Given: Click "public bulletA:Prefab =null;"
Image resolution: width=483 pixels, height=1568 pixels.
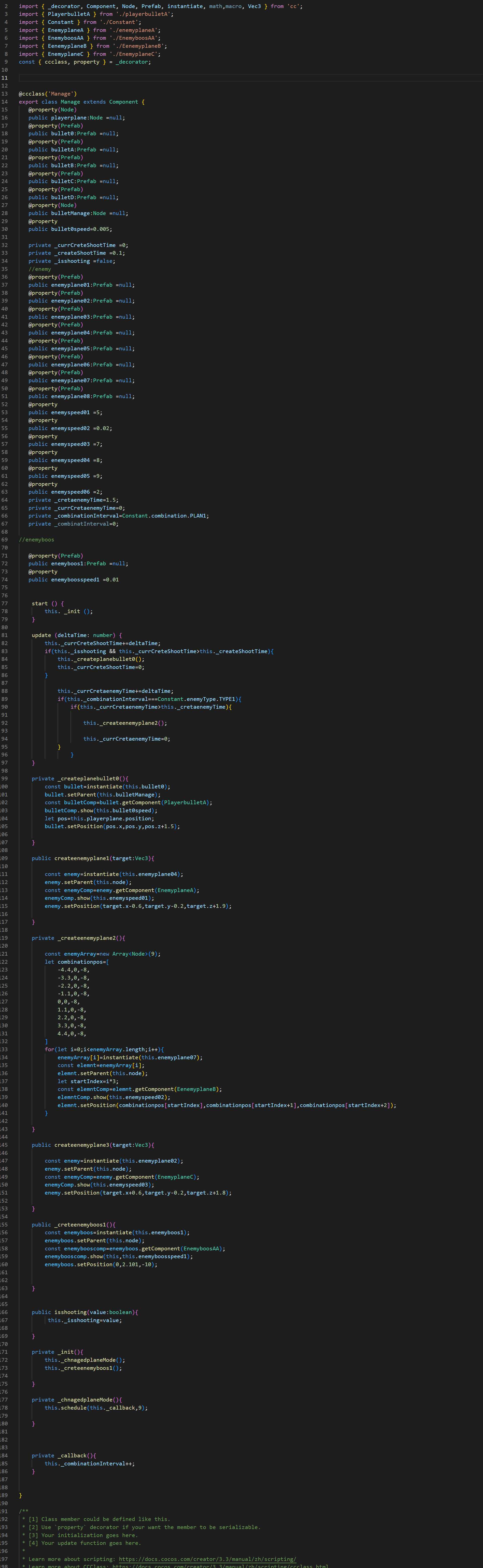Looking at the screenshot, I should (74, 149).
